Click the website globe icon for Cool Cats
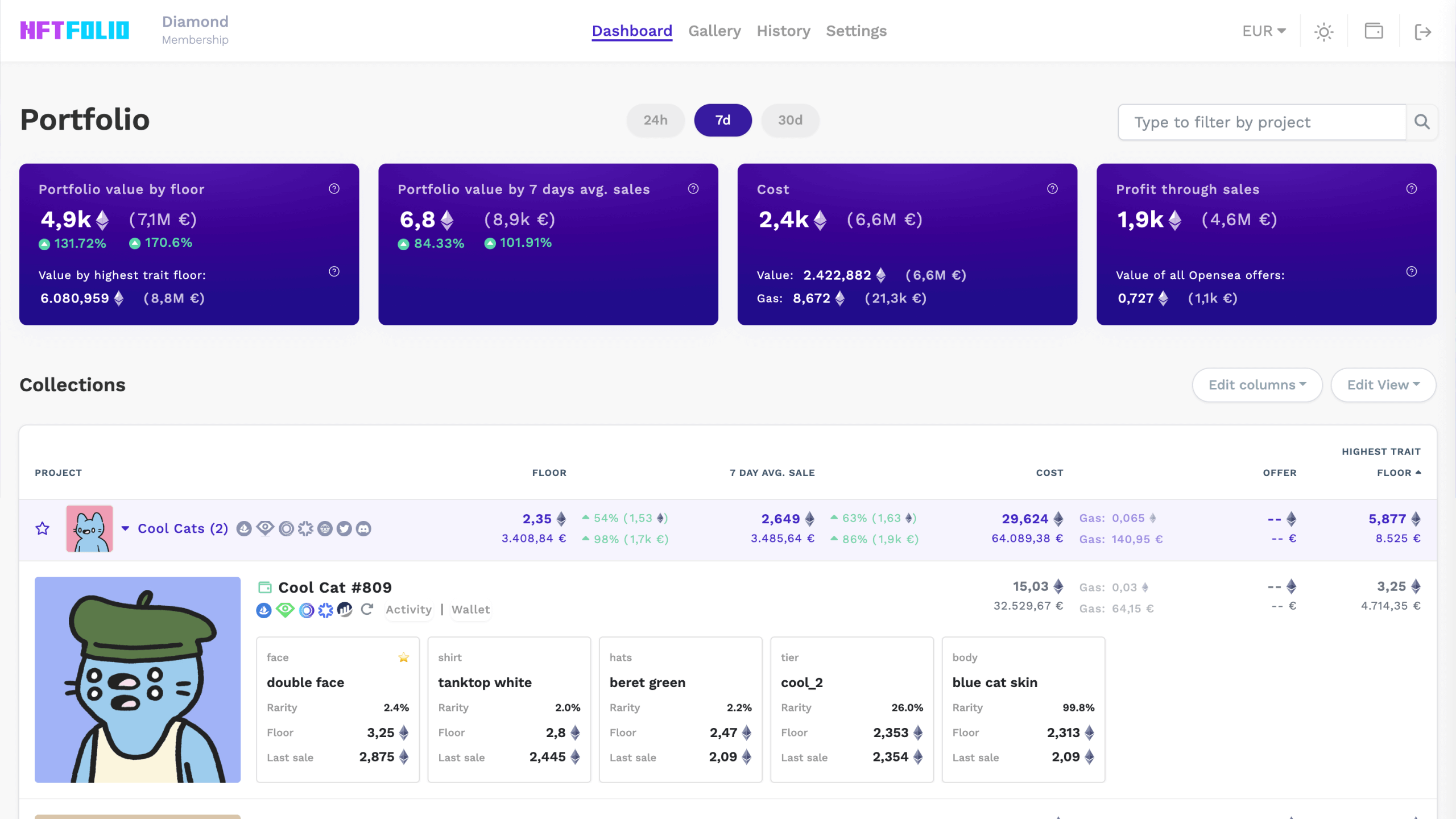Viewport: 1456px width, 819px height. [x=324, y=528]
